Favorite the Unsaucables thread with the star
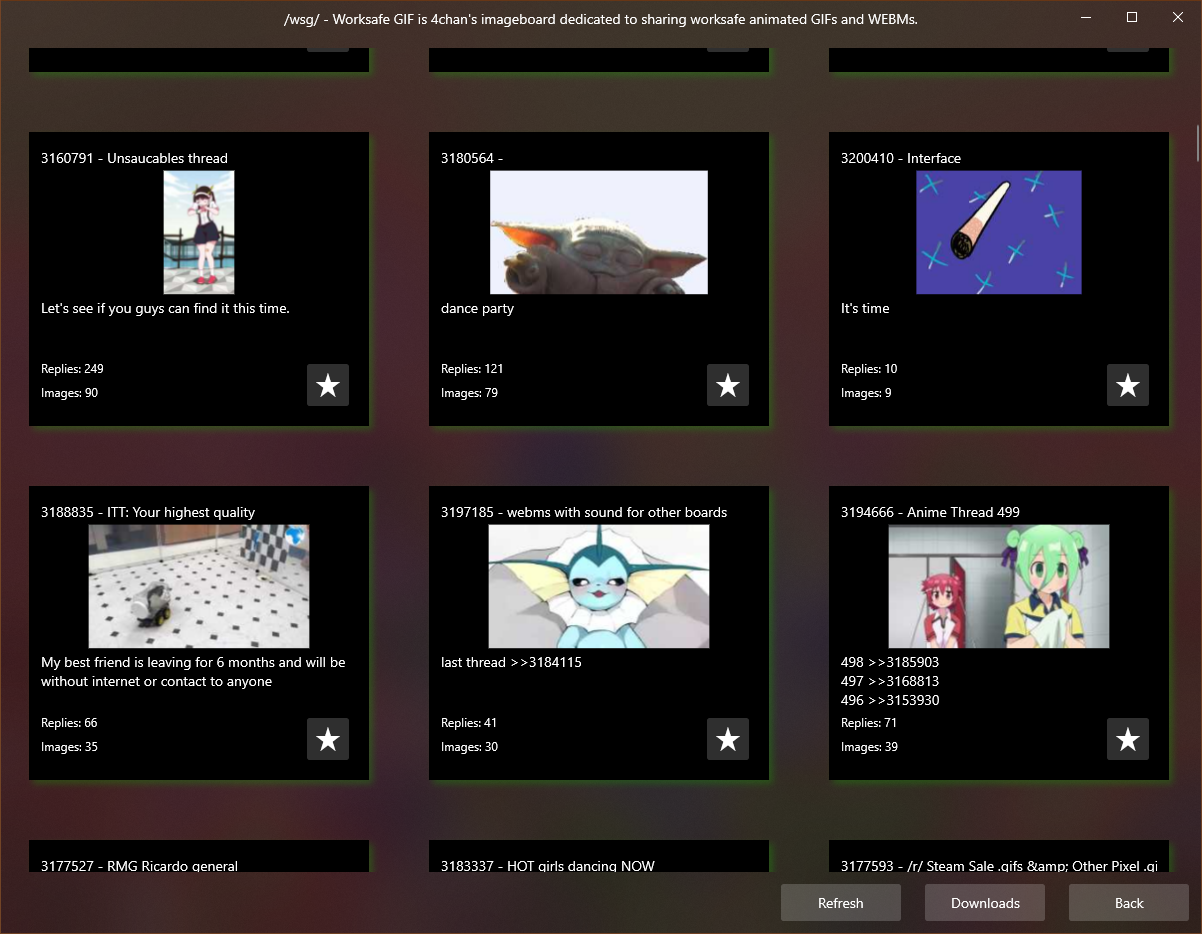Screen dimensions: 1202x934 (x=328, y=385)
